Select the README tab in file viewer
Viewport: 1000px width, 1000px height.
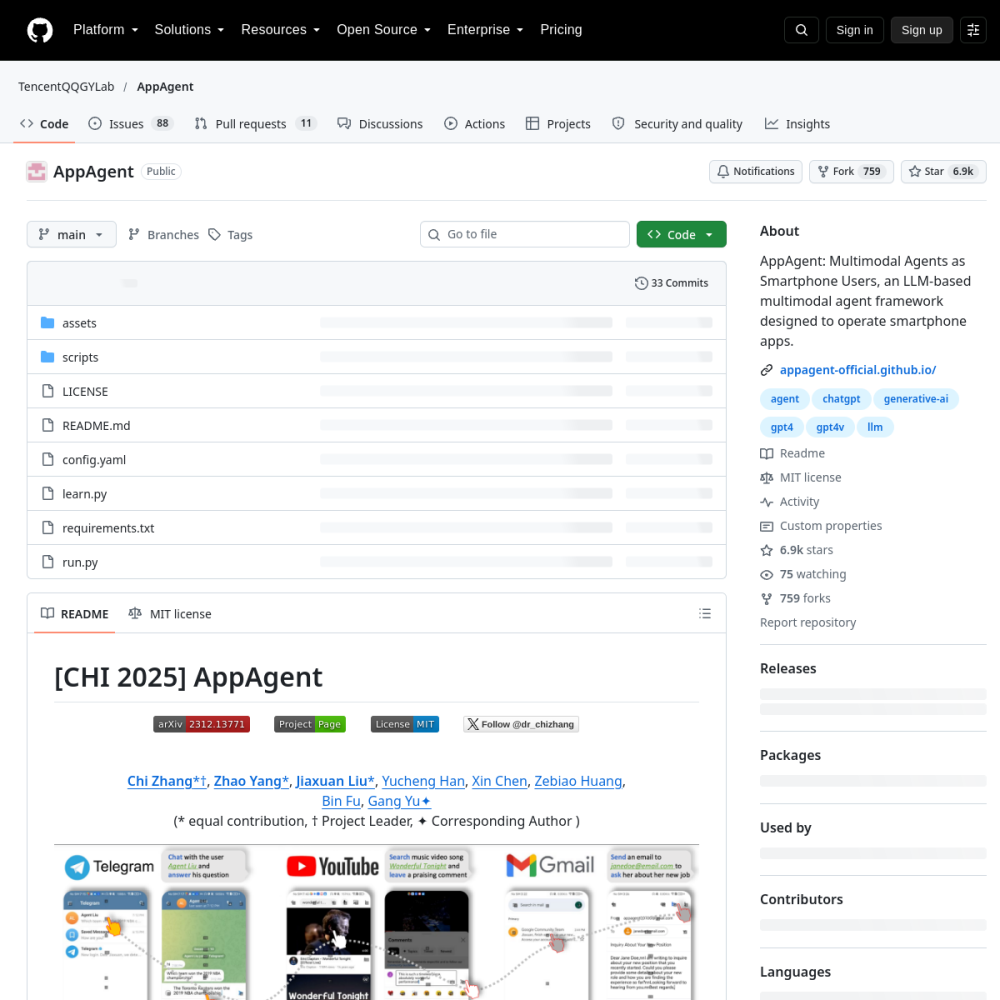tap(75, 614)
